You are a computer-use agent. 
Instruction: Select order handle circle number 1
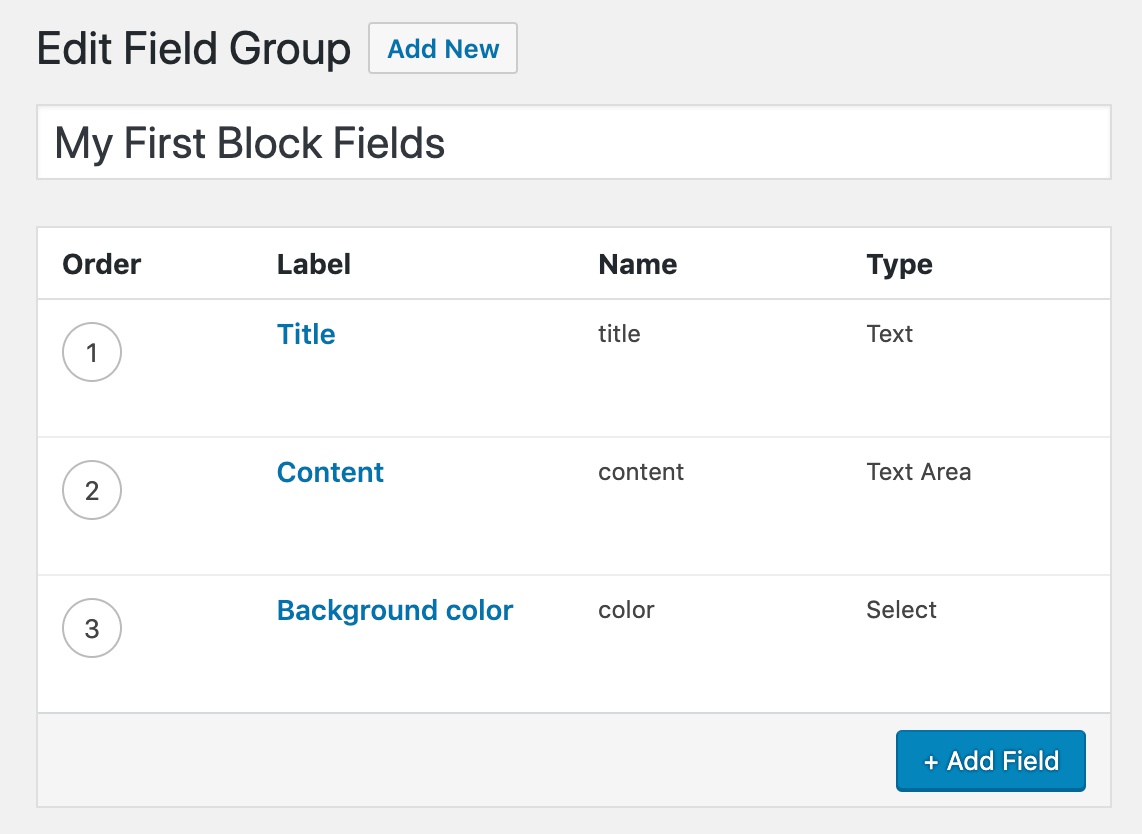(x=92, y=352)
